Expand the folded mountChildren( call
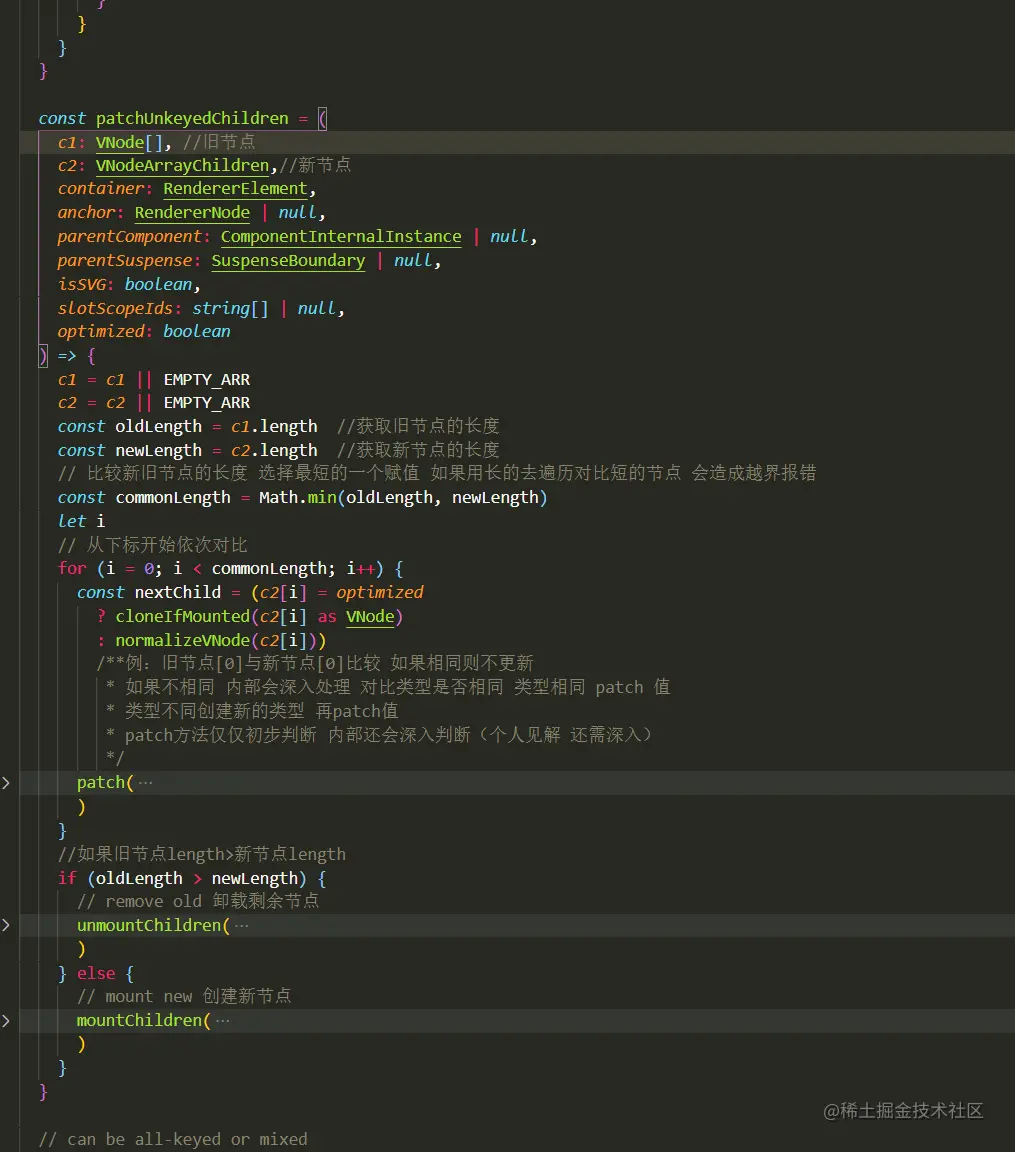The height and width of the screenshot is (1152, 1015). [x=6, y=1020]
